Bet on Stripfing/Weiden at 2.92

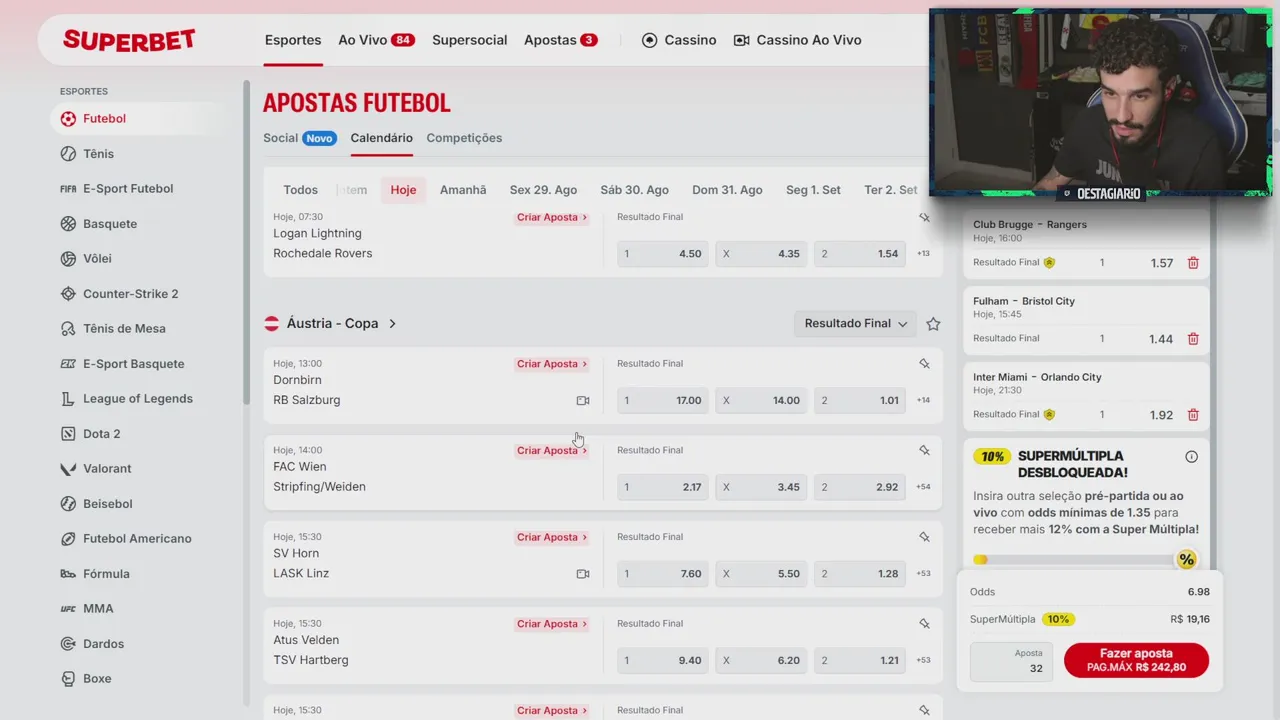coord(860,487)
